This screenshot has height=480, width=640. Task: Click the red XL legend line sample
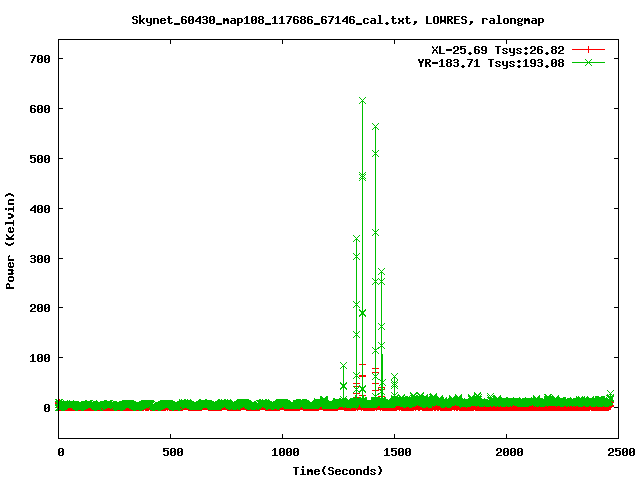coord(588,50)
